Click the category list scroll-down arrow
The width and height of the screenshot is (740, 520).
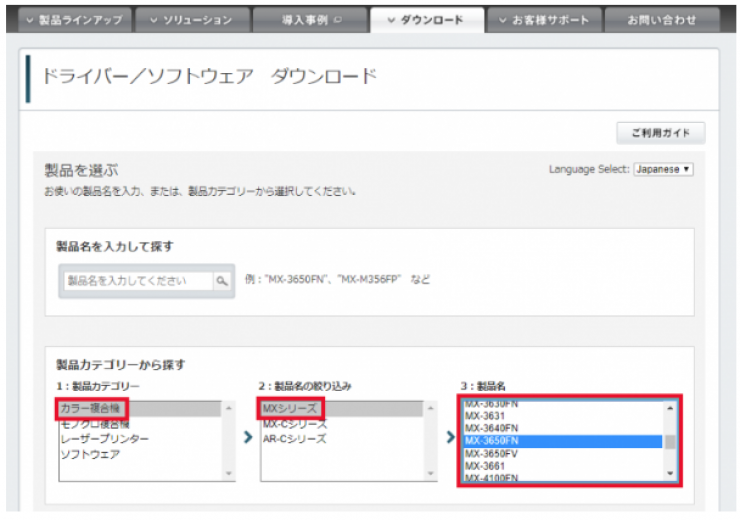click(228, 473)
